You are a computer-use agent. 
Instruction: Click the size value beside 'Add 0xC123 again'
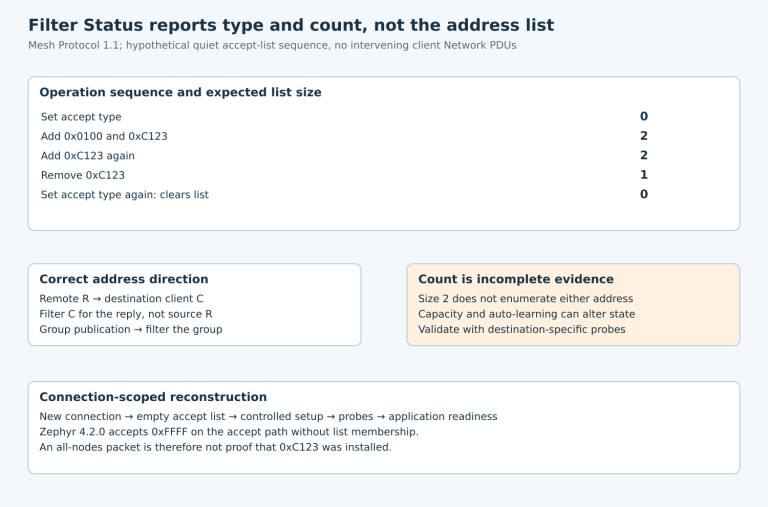[644, 155]
